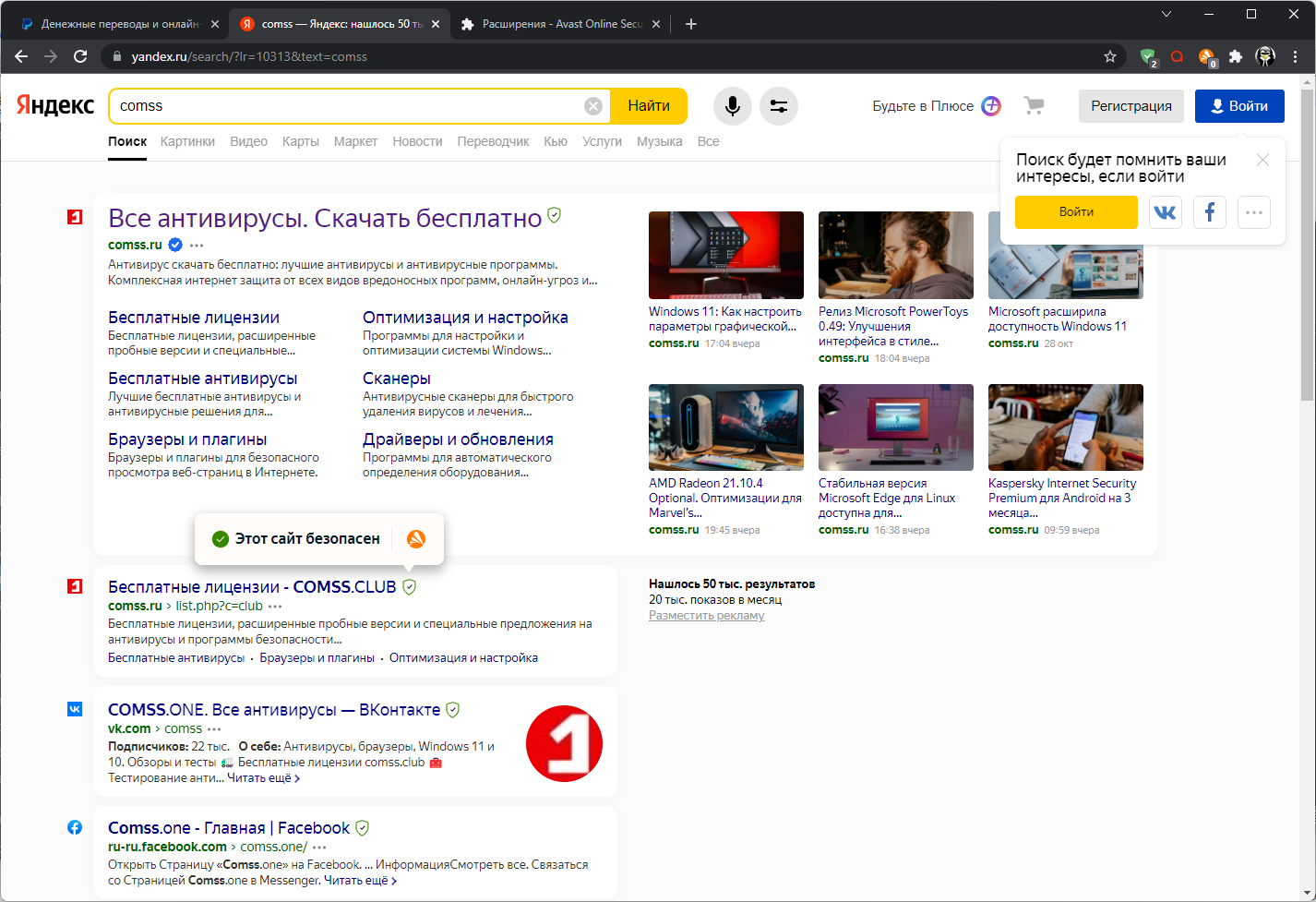This screenshot has width=1316, height=902.
Task: Switch to the Новости search tab
Action: pyautogui.click(x=417, y=141)
